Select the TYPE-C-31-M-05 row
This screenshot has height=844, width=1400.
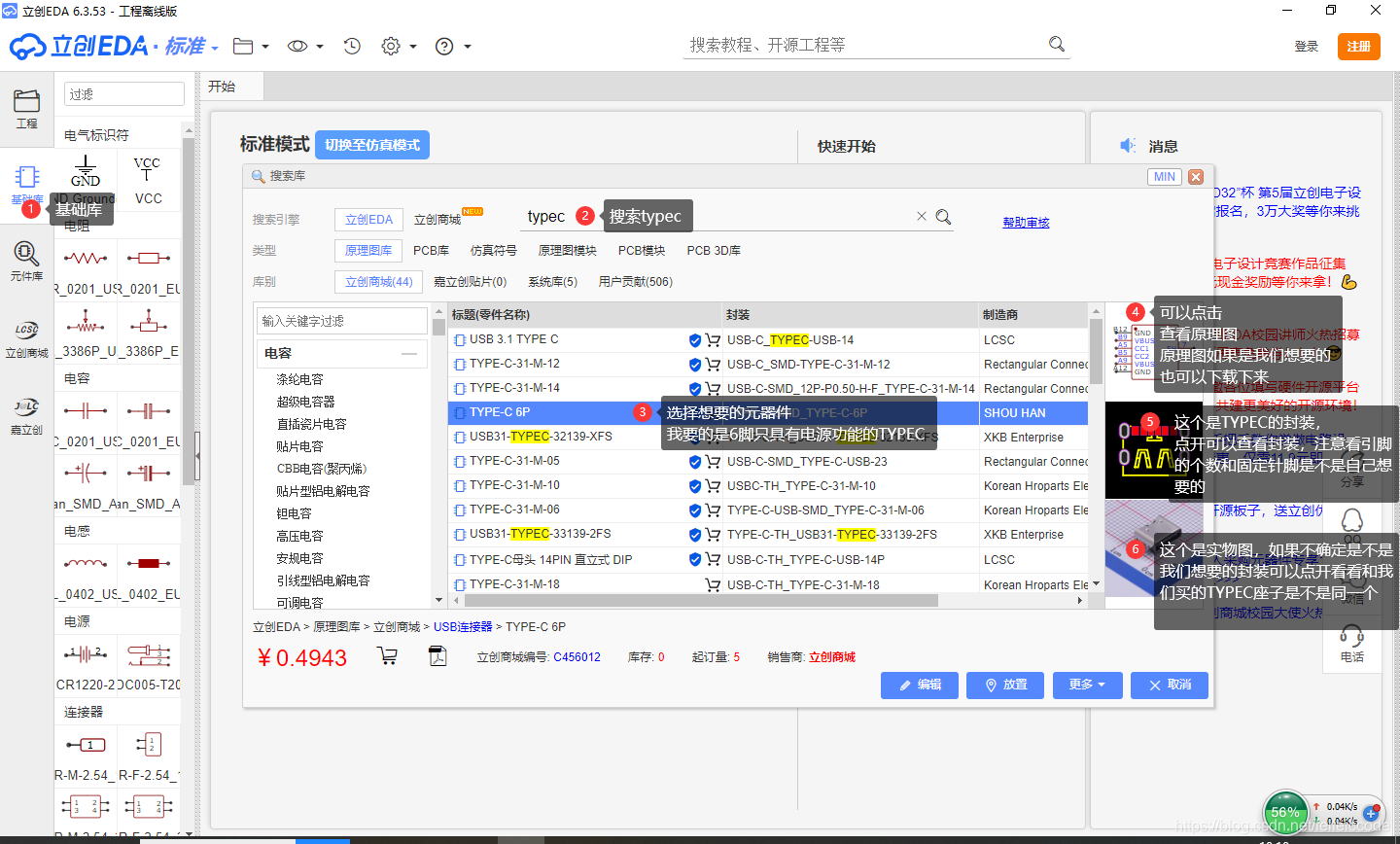pyautogui.click(x=768, y=462)
